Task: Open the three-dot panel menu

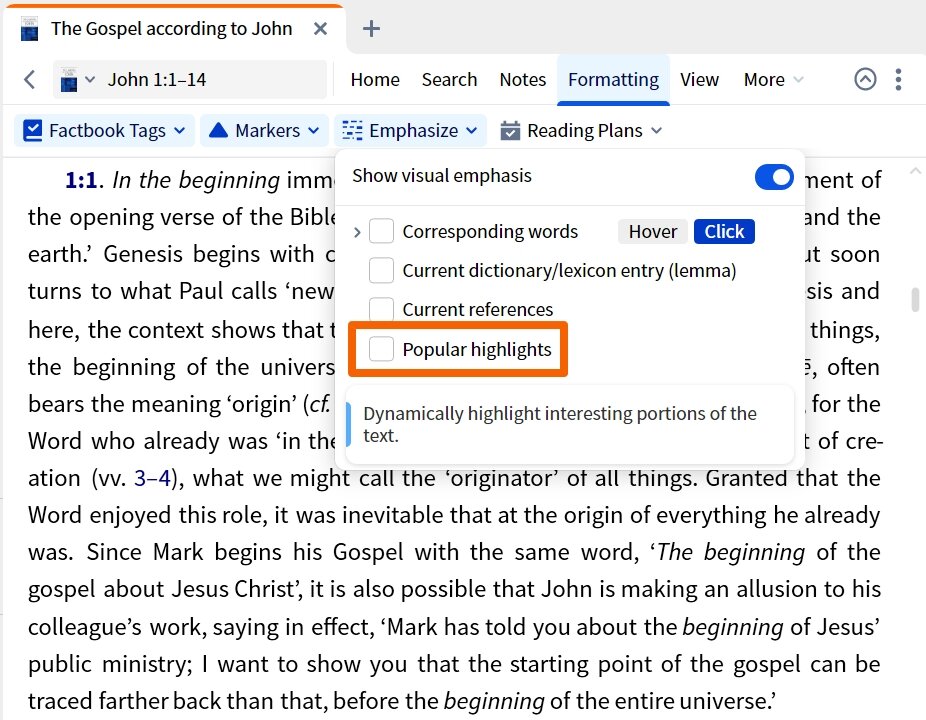Action: 898,79
